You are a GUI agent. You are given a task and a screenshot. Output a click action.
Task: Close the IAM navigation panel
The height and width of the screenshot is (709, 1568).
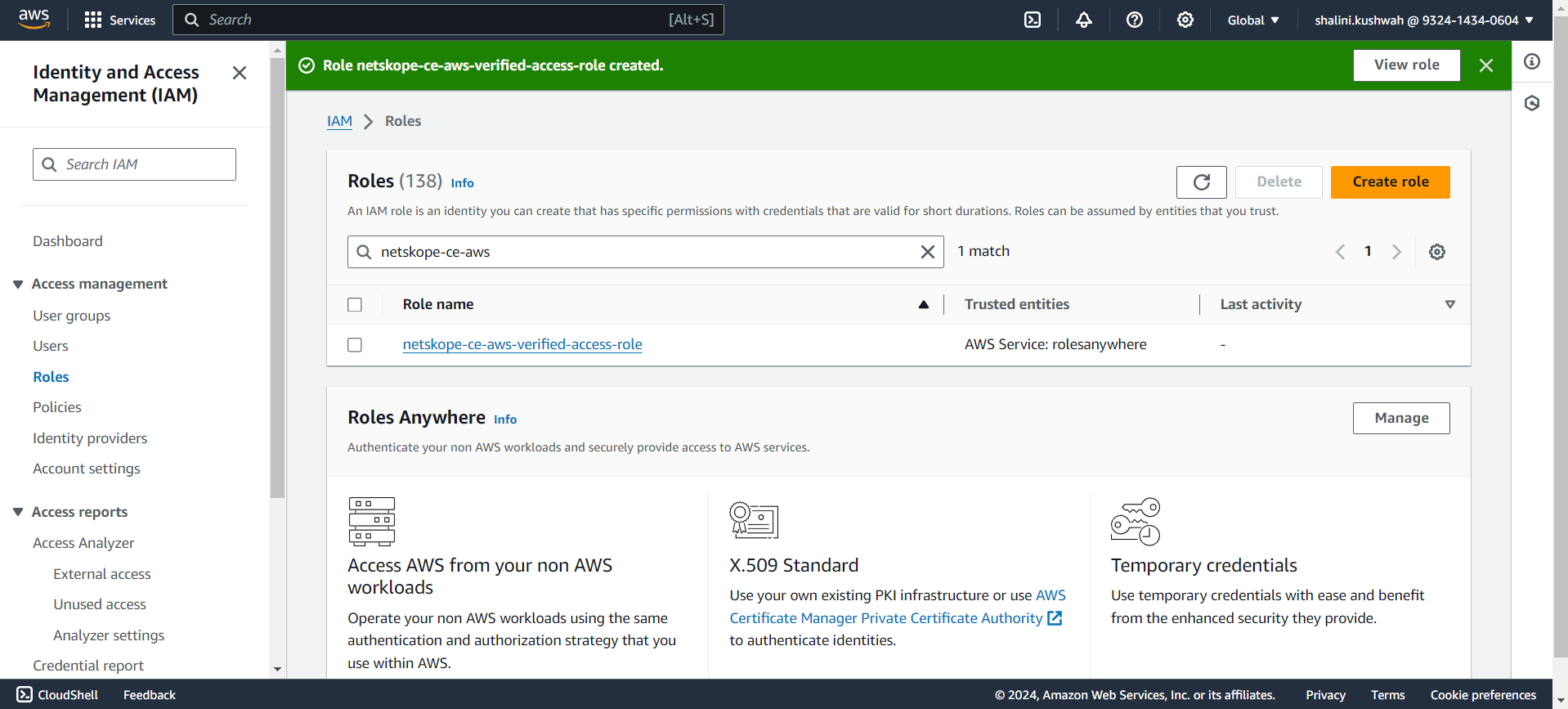(240, 73)
